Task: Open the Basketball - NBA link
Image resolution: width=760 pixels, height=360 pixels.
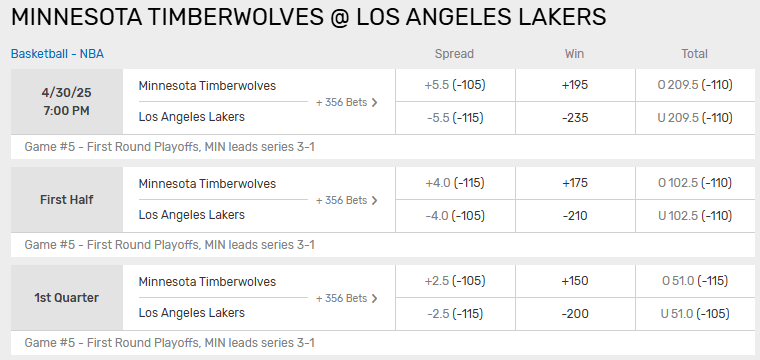Action: (57, 54)
